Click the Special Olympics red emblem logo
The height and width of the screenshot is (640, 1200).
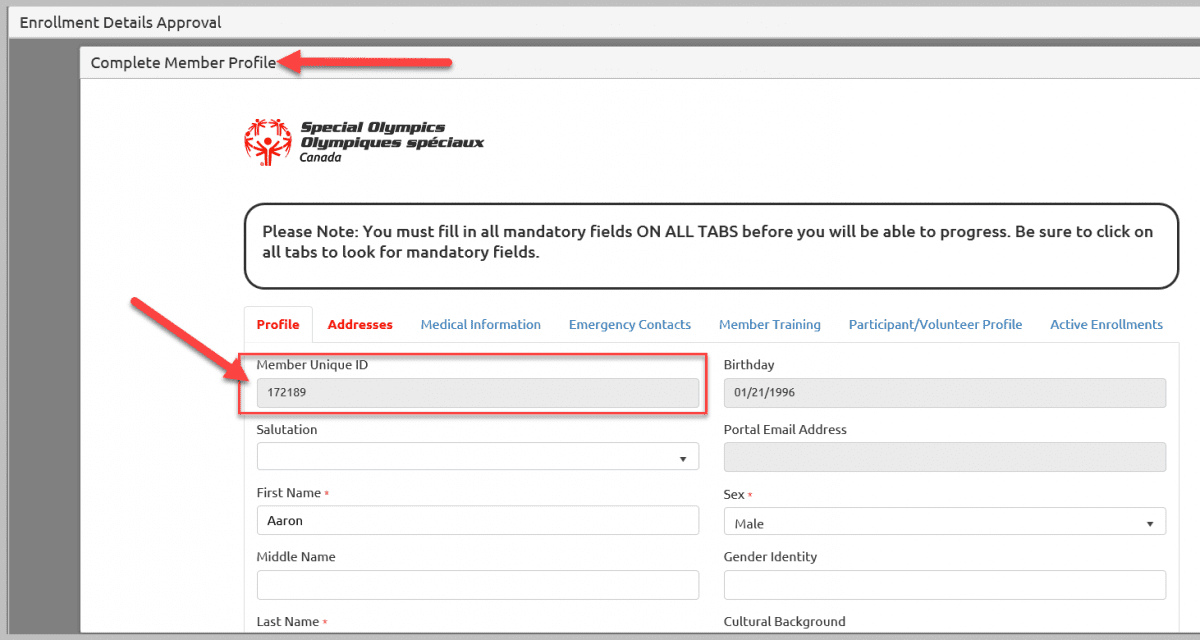click(268, 141)
